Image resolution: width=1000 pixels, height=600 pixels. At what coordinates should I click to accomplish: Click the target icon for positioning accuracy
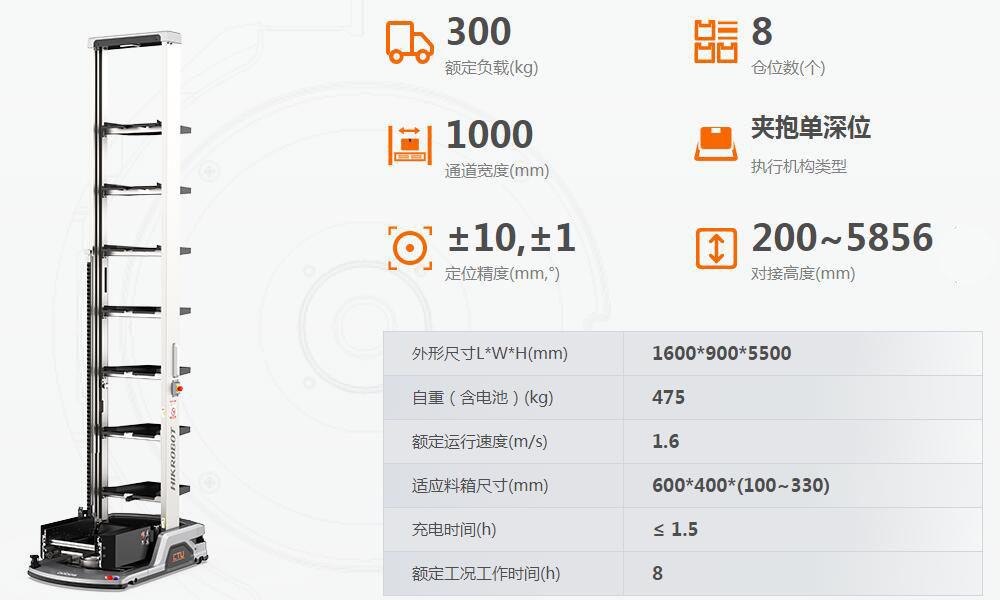(409, 247)
